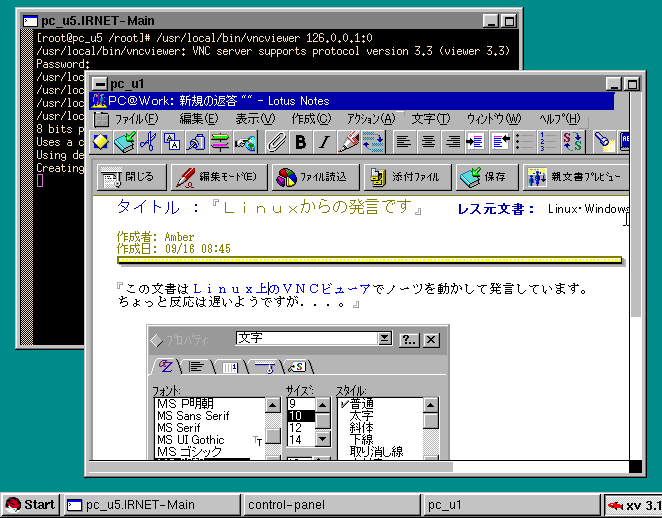The image size is (662, 518).
Task: Click the signpost navigation SmartIcon
Action: [x=220, y=142]
